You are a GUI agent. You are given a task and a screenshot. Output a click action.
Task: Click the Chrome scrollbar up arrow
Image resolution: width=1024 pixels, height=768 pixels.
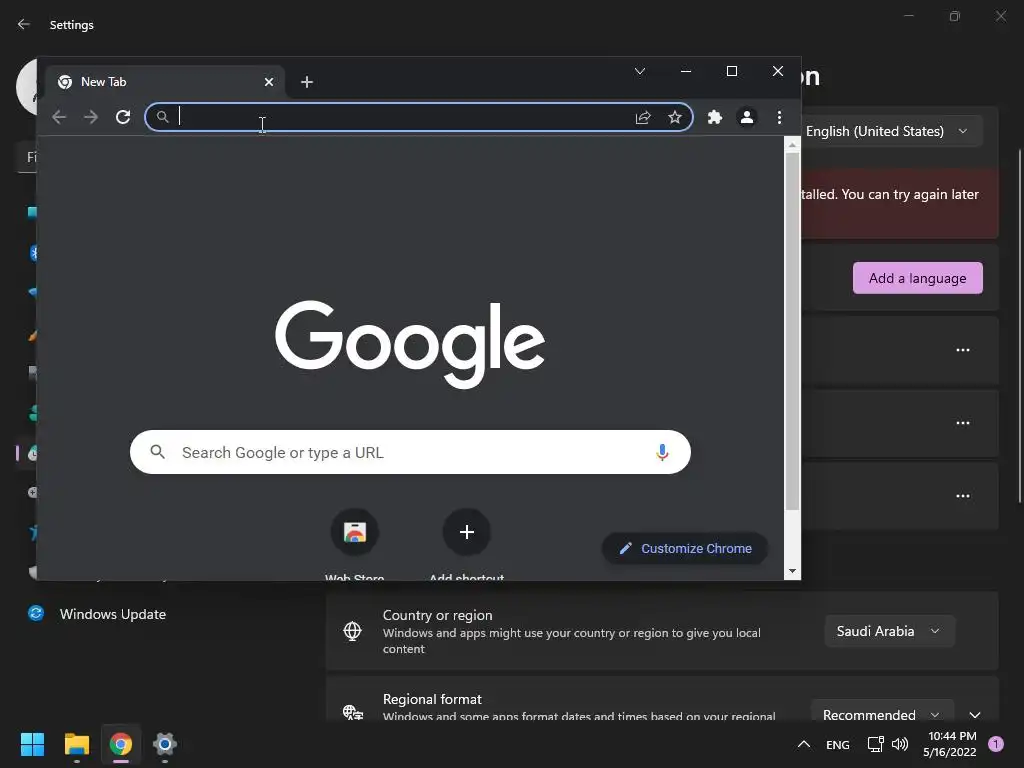[792, 146]
